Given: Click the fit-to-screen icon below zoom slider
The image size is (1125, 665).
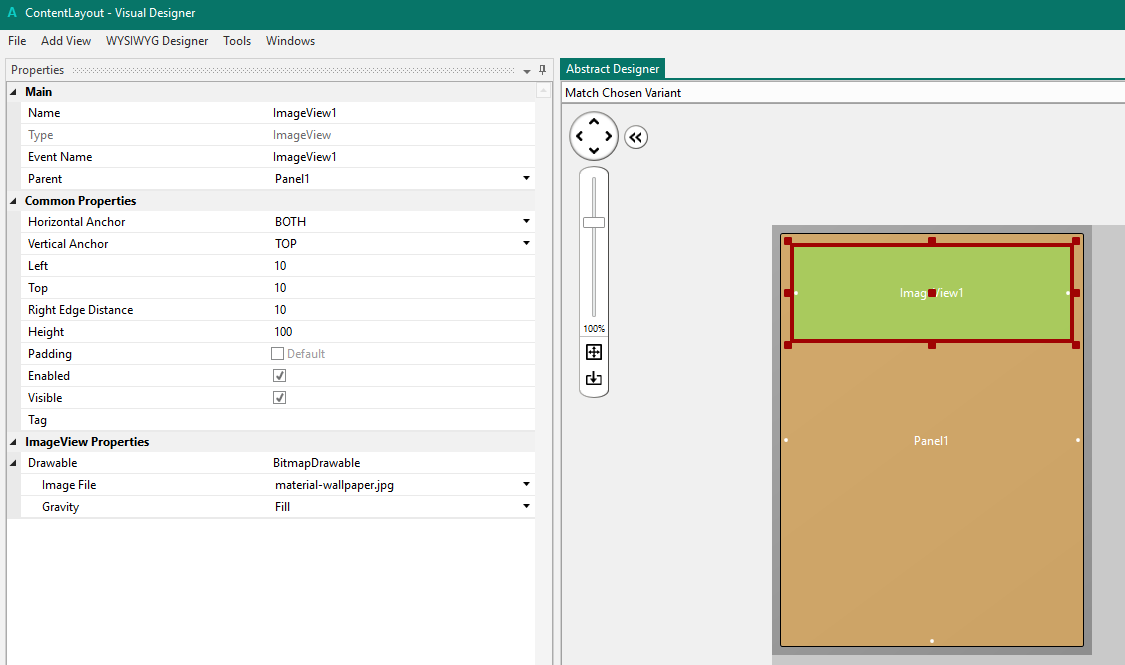Looking at the screenshot, I should point(594,352).
